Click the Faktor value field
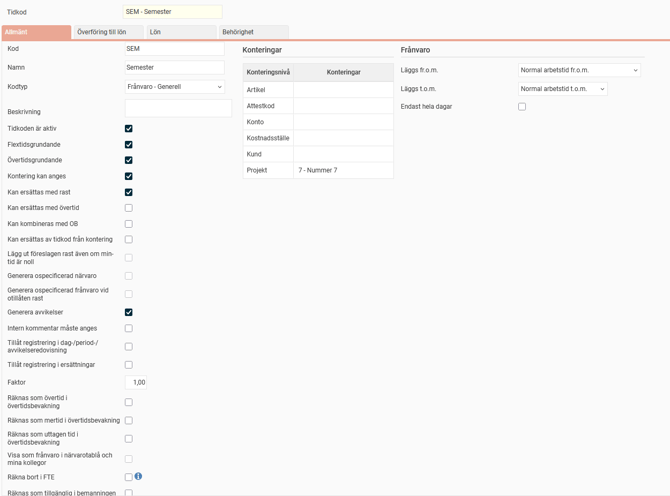This screenshot has height=496, width=670. click(x=137, y=382)
